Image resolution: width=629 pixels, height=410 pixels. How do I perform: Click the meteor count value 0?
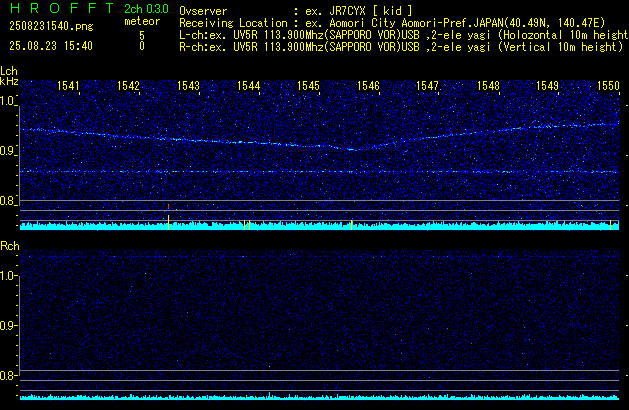[x=142, y=46]
